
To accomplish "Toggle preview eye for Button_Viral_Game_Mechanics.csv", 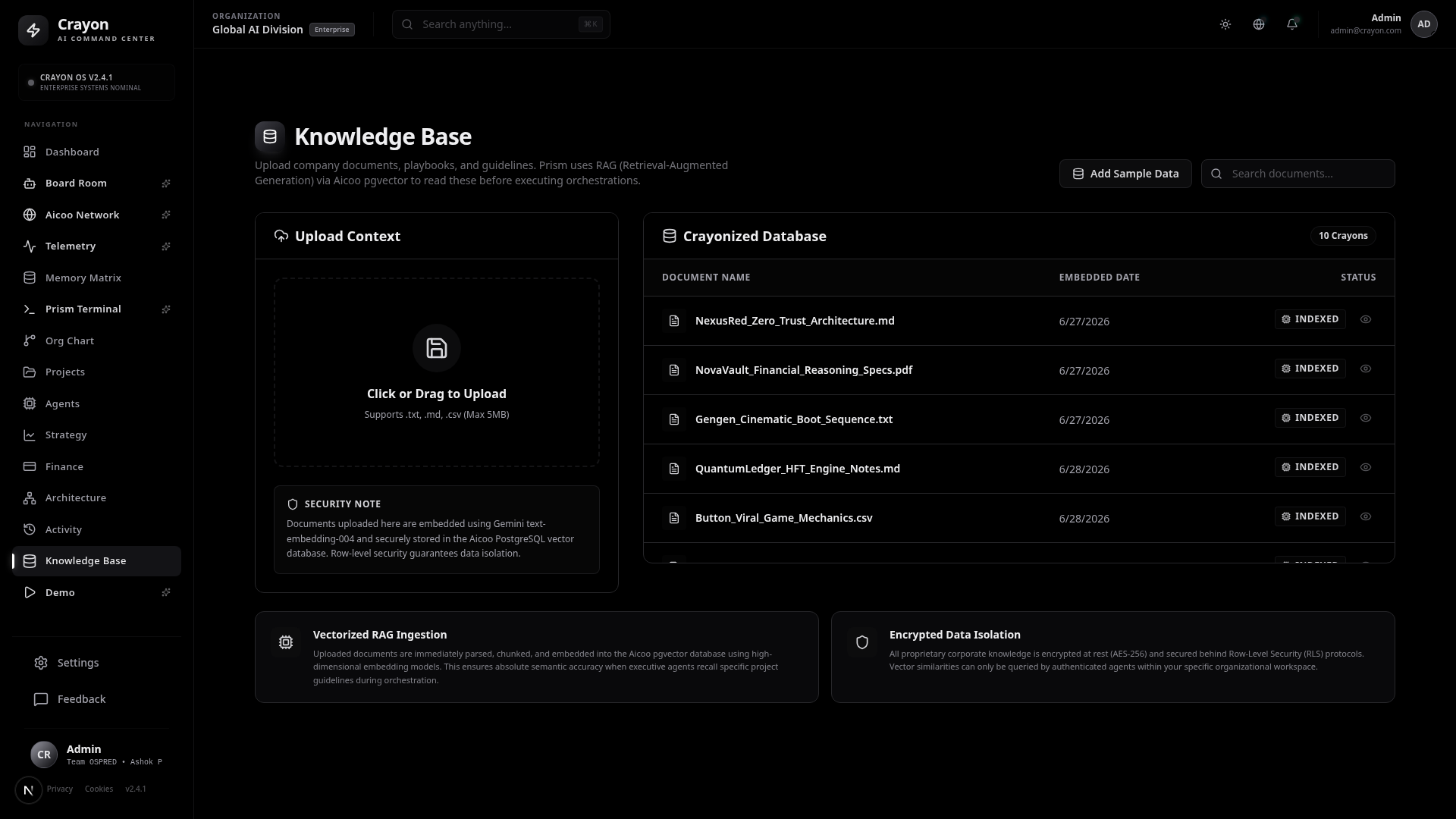I will coord(1366,516).
